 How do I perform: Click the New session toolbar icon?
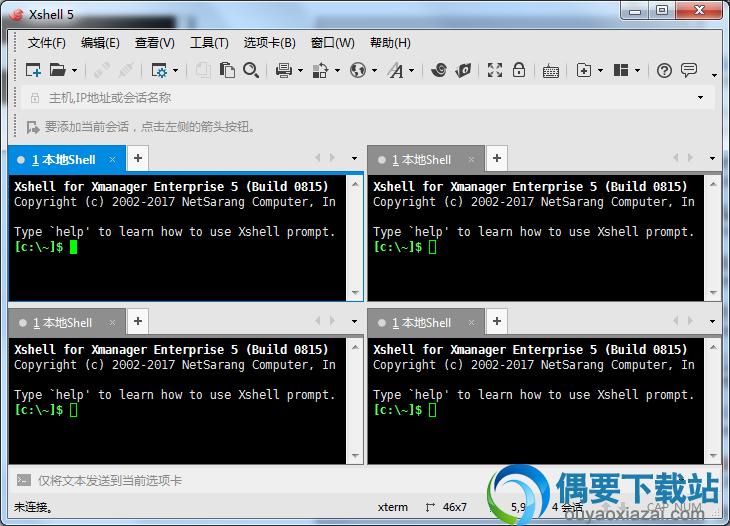click(34, 70)
